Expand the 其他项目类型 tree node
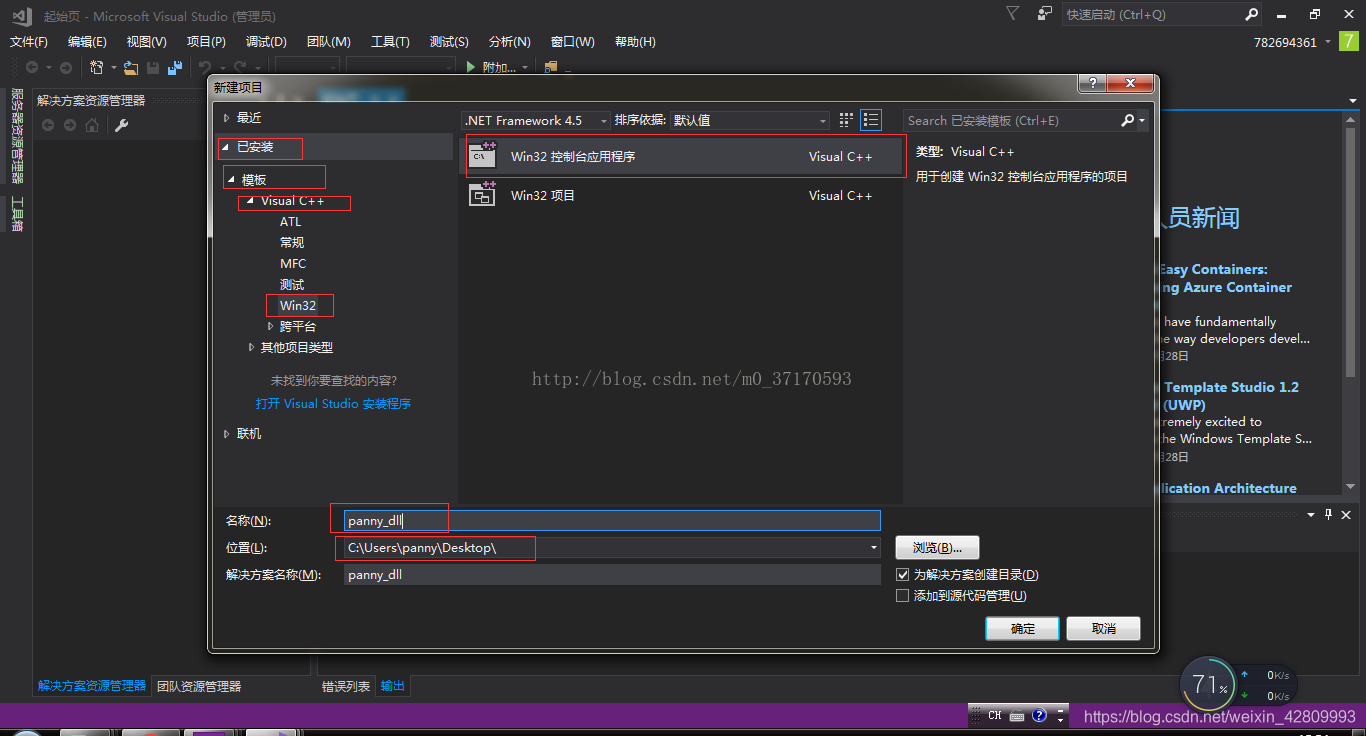1366x736 pixels. (251, 347)
